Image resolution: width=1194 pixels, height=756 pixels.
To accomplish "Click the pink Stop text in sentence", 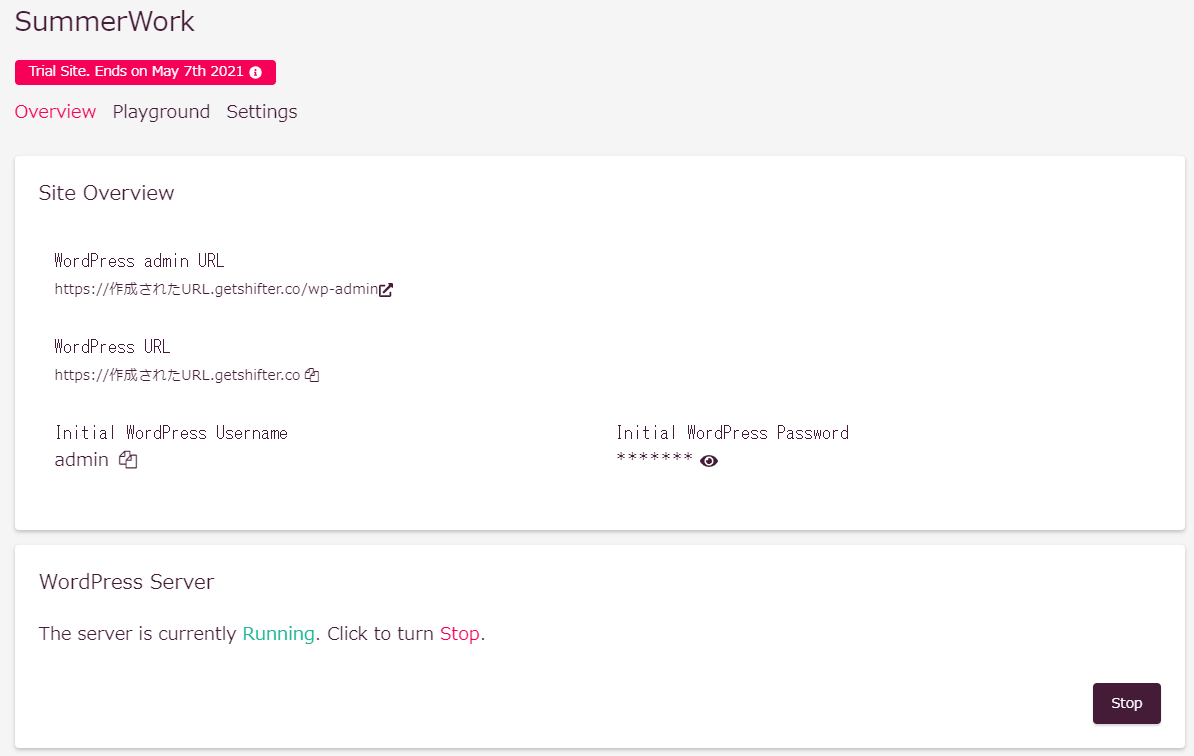I will 460,634.
